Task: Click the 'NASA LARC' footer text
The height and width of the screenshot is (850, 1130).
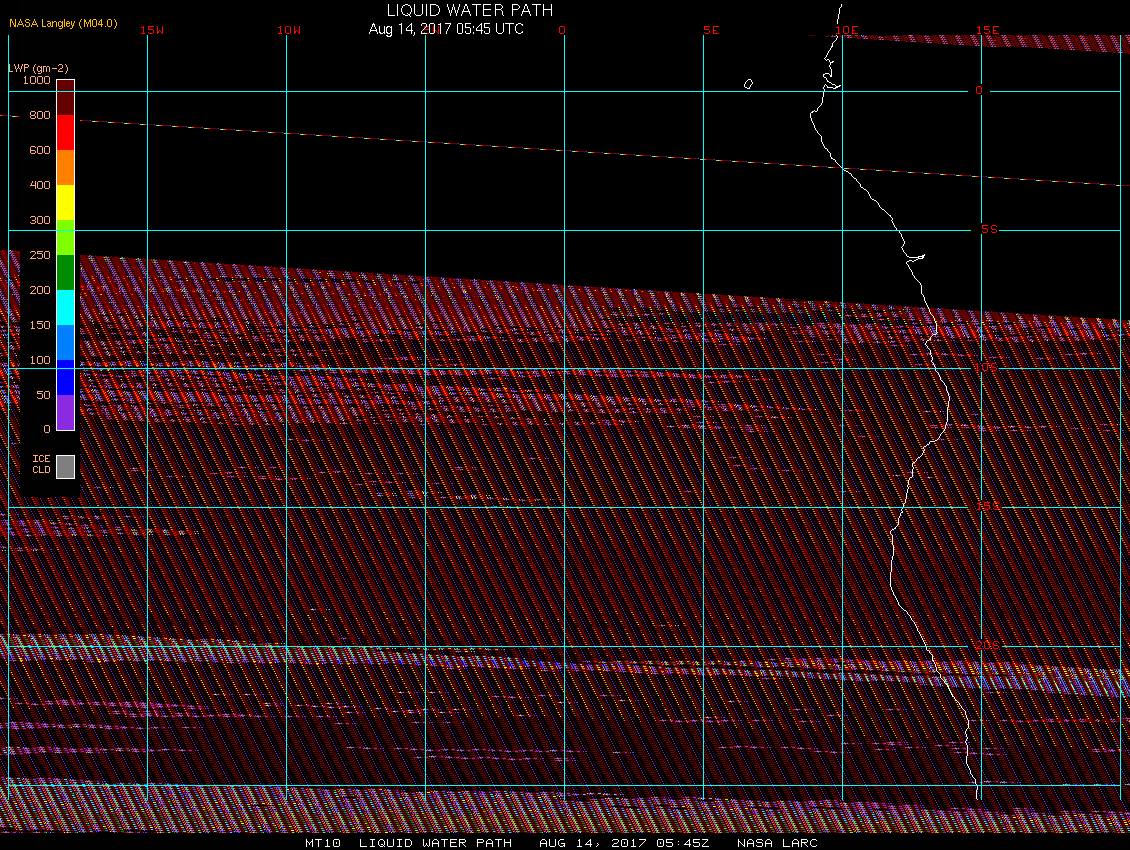Action: [x=777, y=843]
